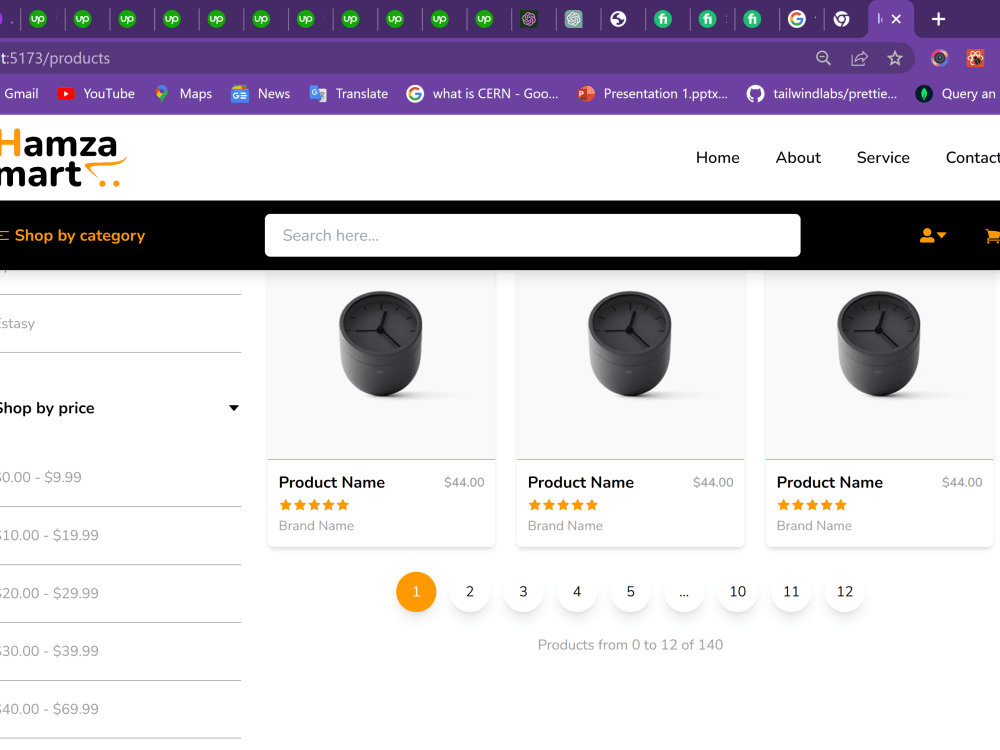Viewport: 1000px width, 750px height.
Task: Click inside the Search here field
Action: (x=532, y=235)
